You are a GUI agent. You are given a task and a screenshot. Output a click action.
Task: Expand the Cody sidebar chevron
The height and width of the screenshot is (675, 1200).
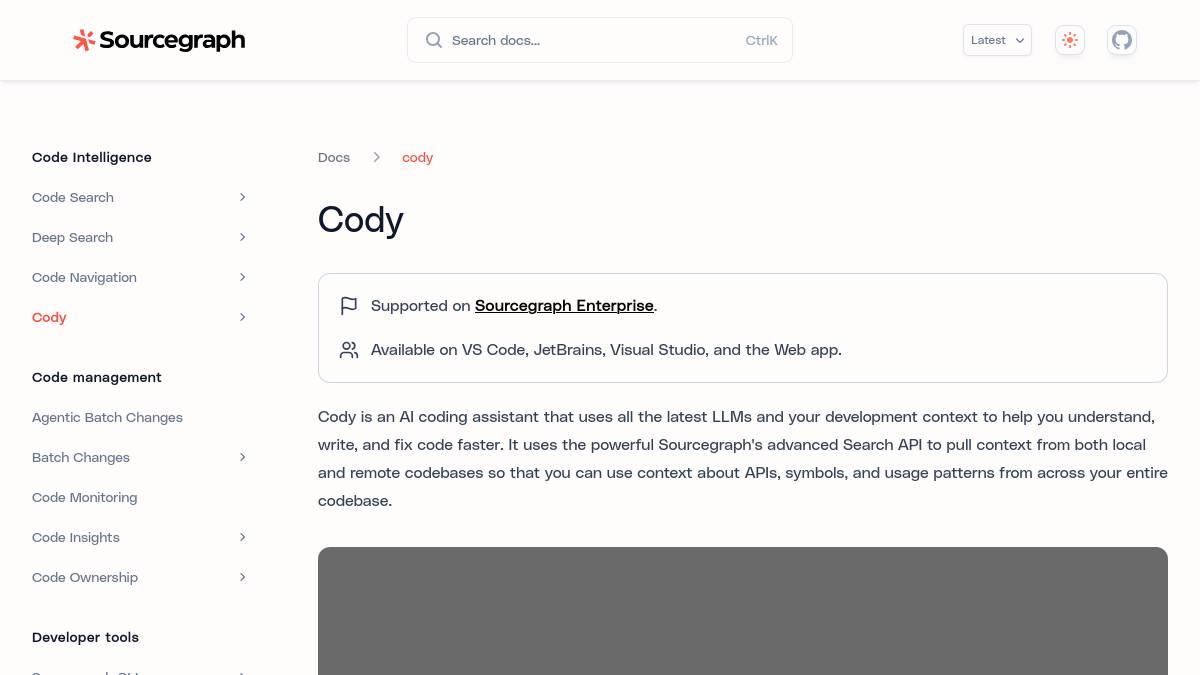pos(242,317)
